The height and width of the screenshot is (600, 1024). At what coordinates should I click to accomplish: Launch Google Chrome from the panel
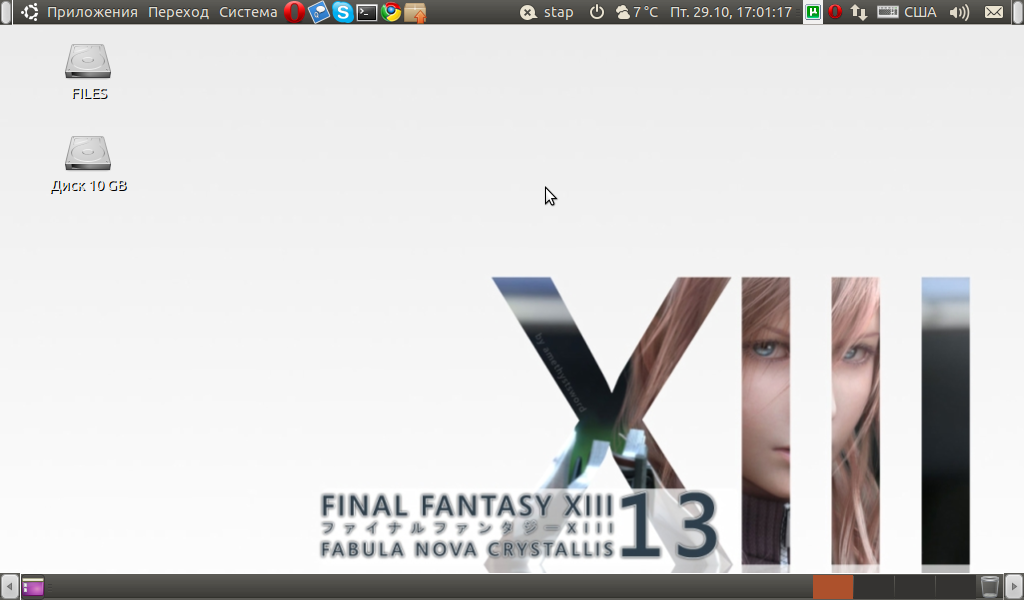click(x=391, y=12)
